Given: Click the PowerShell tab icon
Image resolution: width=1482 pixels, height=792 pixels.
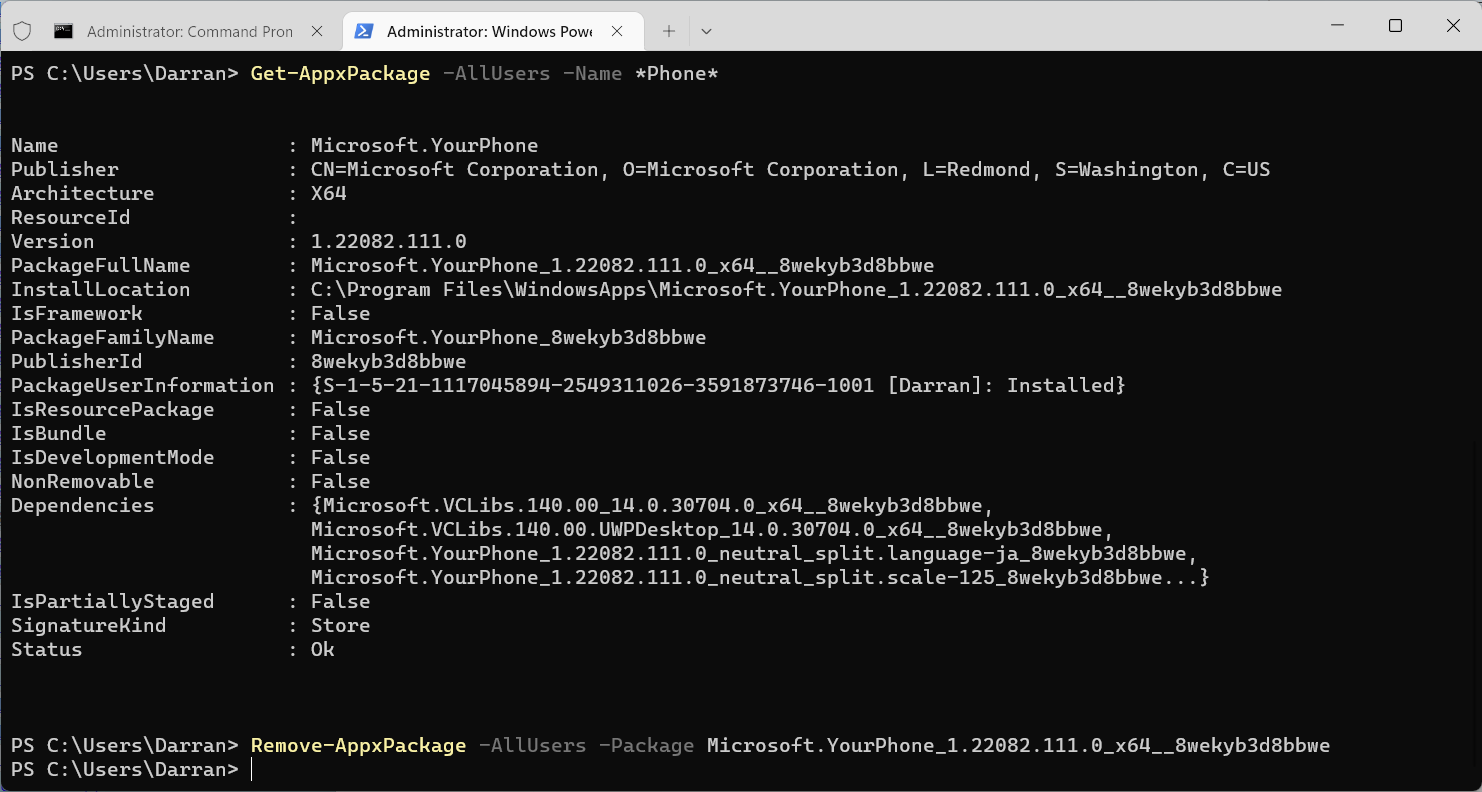Looking at the screenshot, I should tap(364, 31).
